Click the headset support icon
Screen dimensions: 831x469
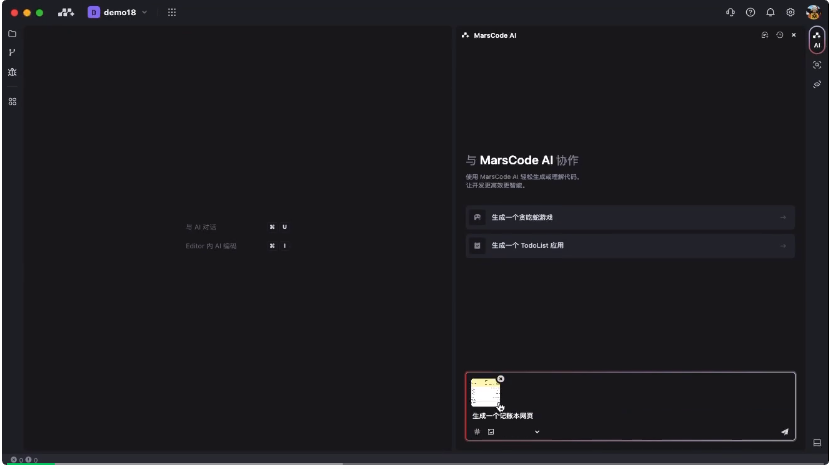730,12
